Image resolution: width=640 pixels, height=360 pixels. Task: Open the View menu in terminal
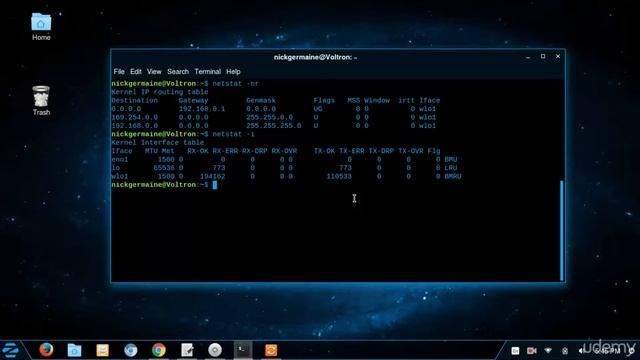pos(154,71)
